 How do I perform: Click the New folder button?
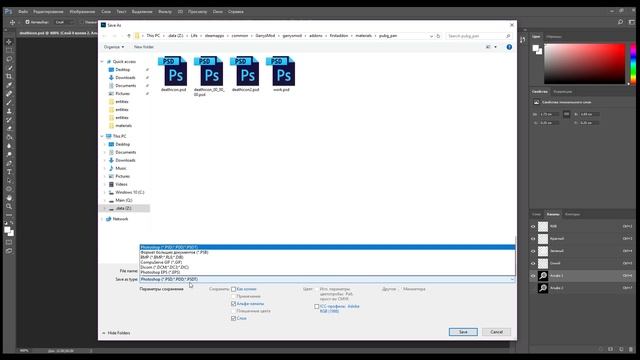pos(144,47)
